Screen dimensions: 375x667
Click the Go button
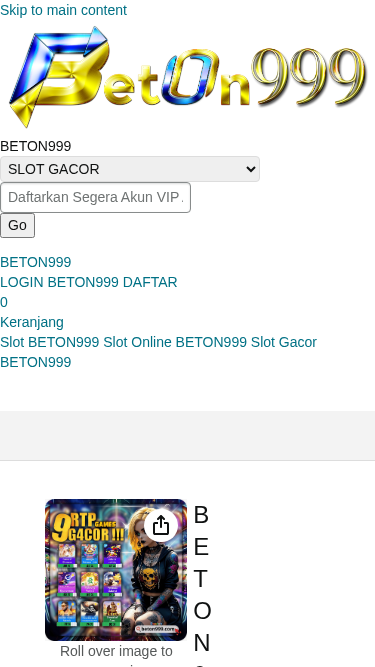(17, 225)
